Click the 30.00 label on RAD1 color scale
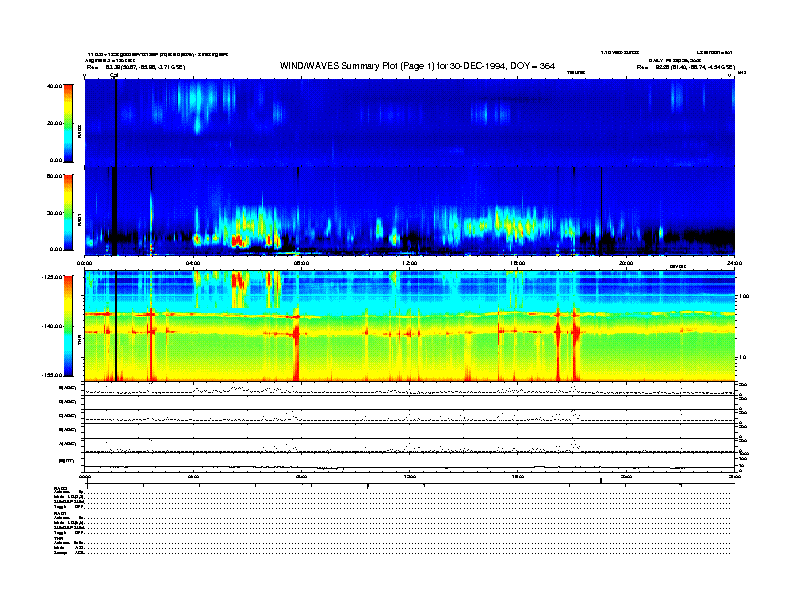The image size is (792, 612). click(x=54, y=213)
